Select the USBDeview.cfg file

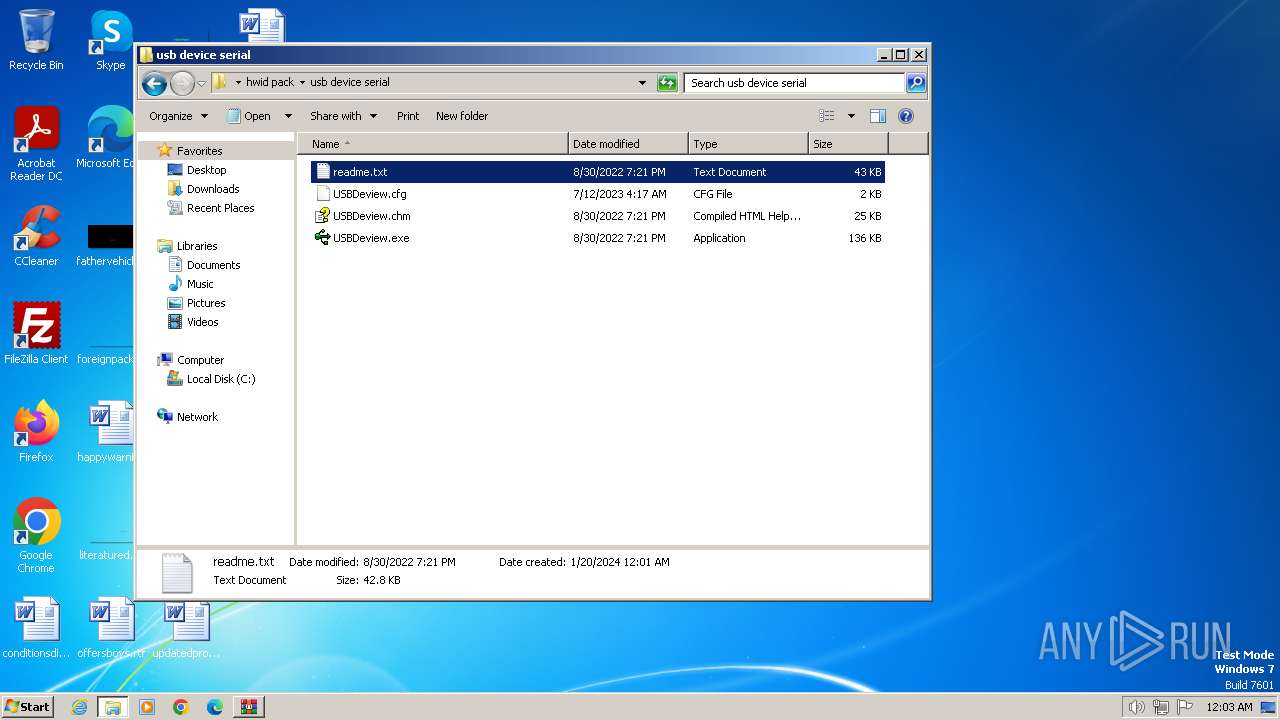tap(598, 194)
